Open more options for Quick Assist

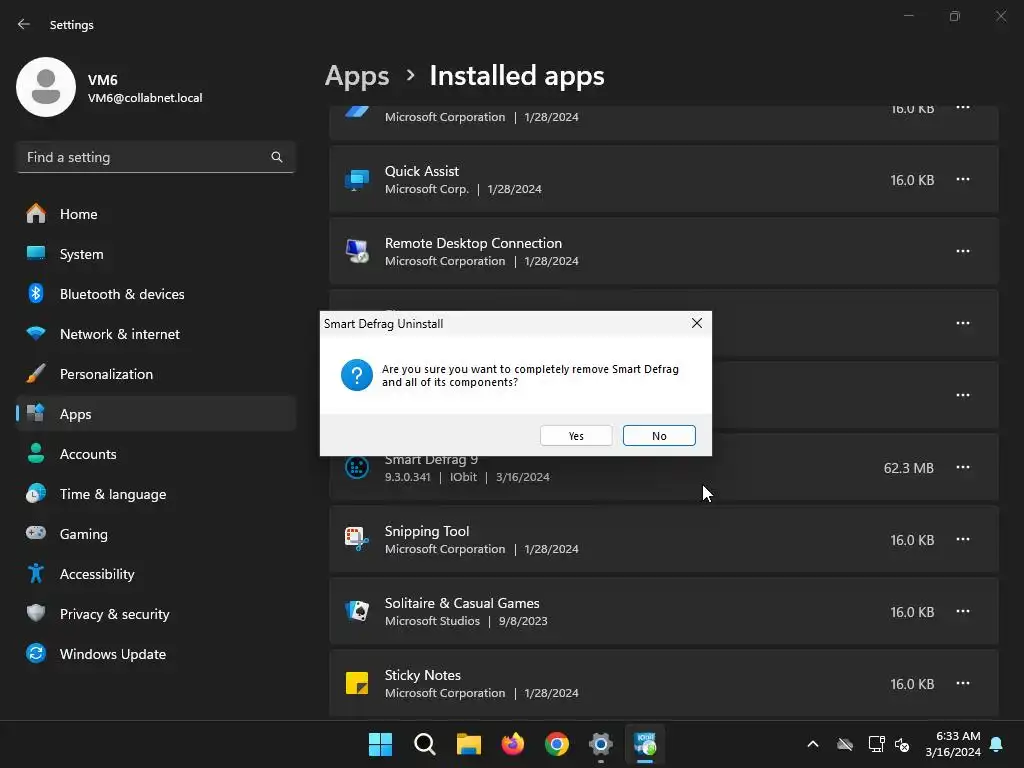click(962, 180)
